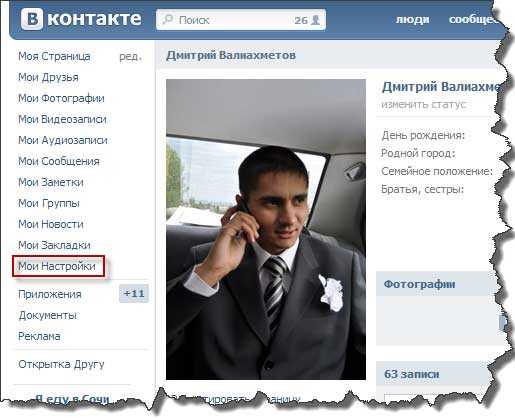Viewport: 515px width, 418px height.
Task: Open Мои Сообщения
Action: 59,161
